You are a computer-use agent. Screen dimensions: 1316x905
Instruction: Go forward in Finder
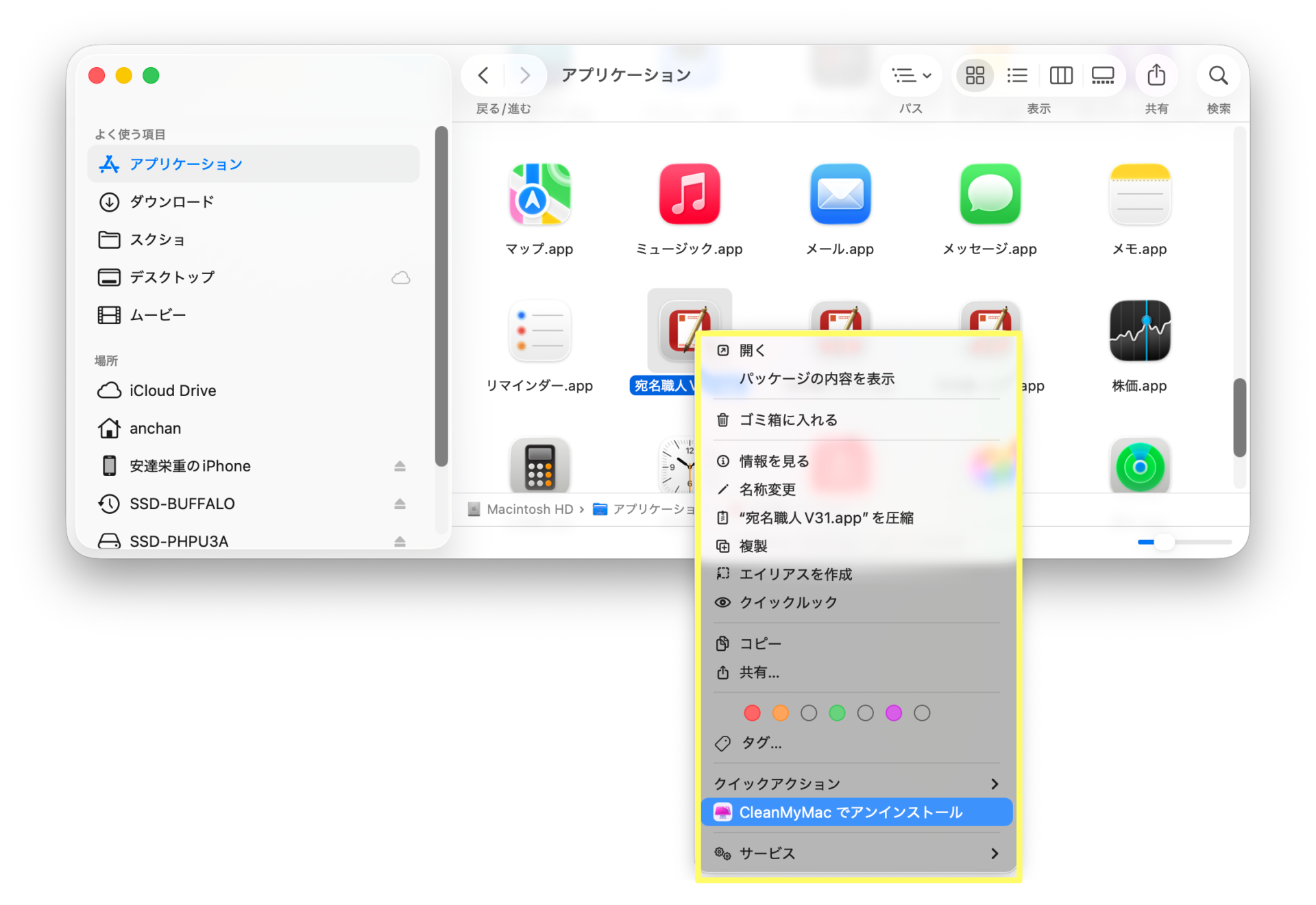[525, 75]
